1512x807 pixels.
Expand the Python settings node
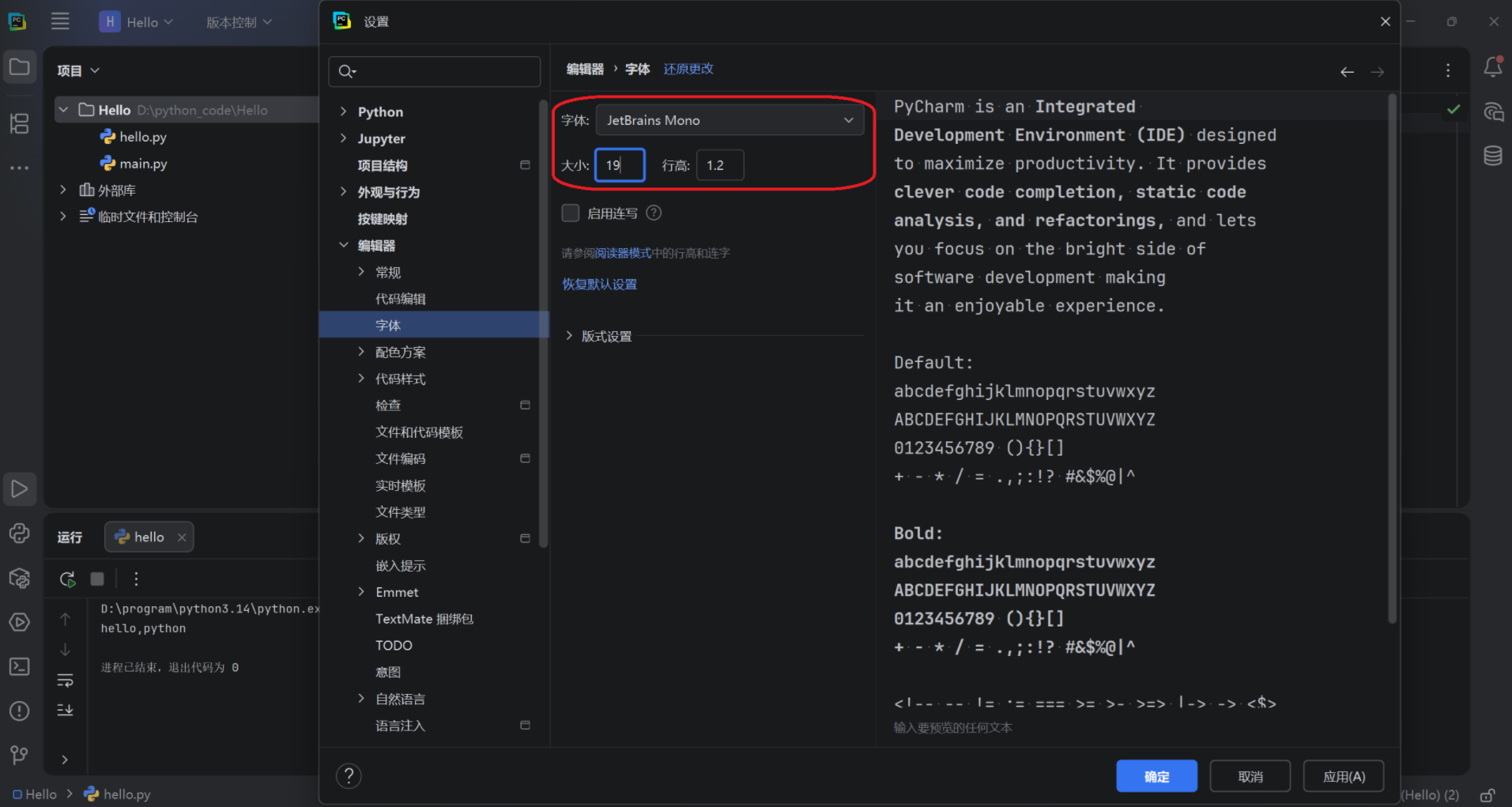(x=343, y=111)
